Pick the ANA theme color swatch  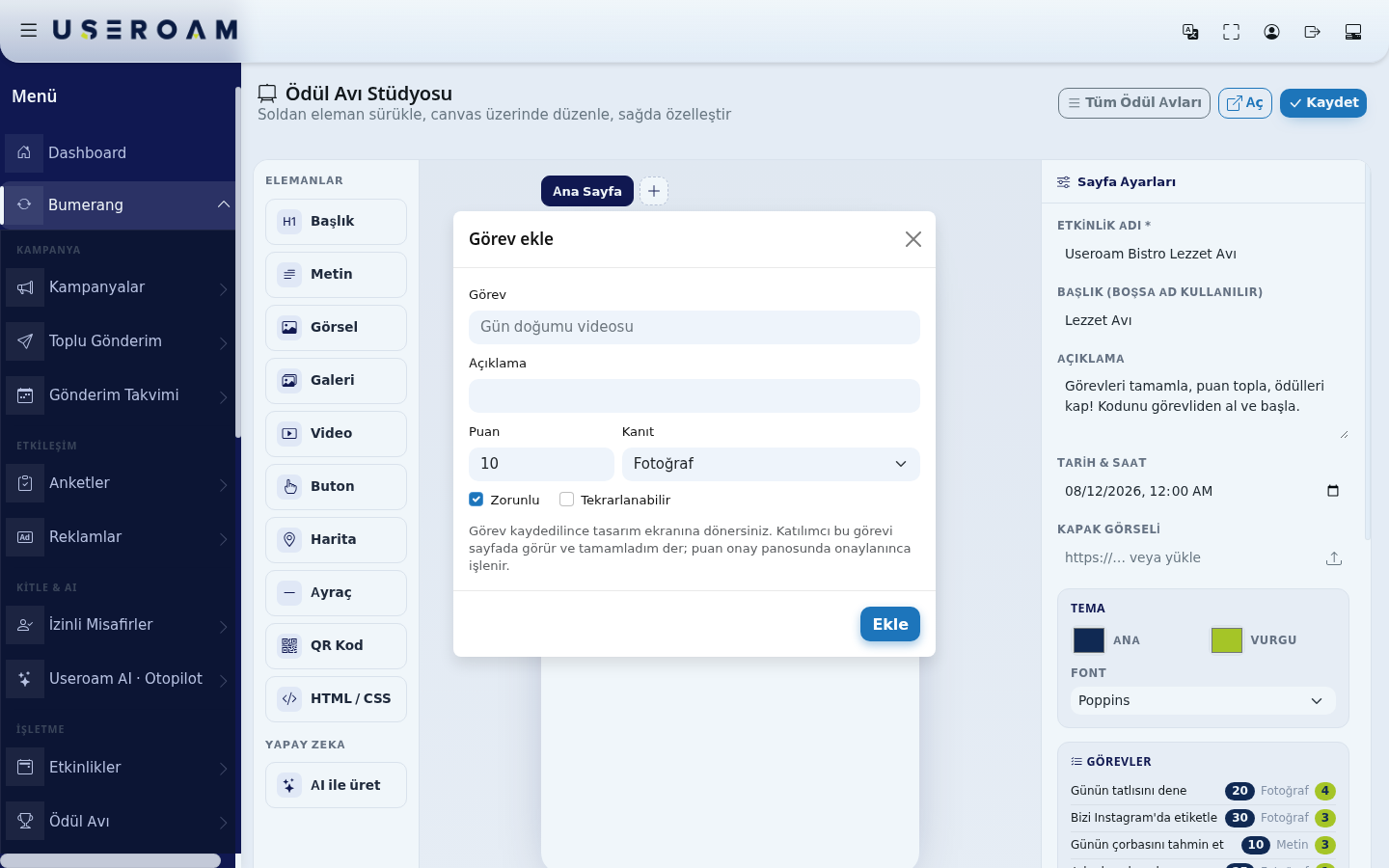pos(1089,640)
